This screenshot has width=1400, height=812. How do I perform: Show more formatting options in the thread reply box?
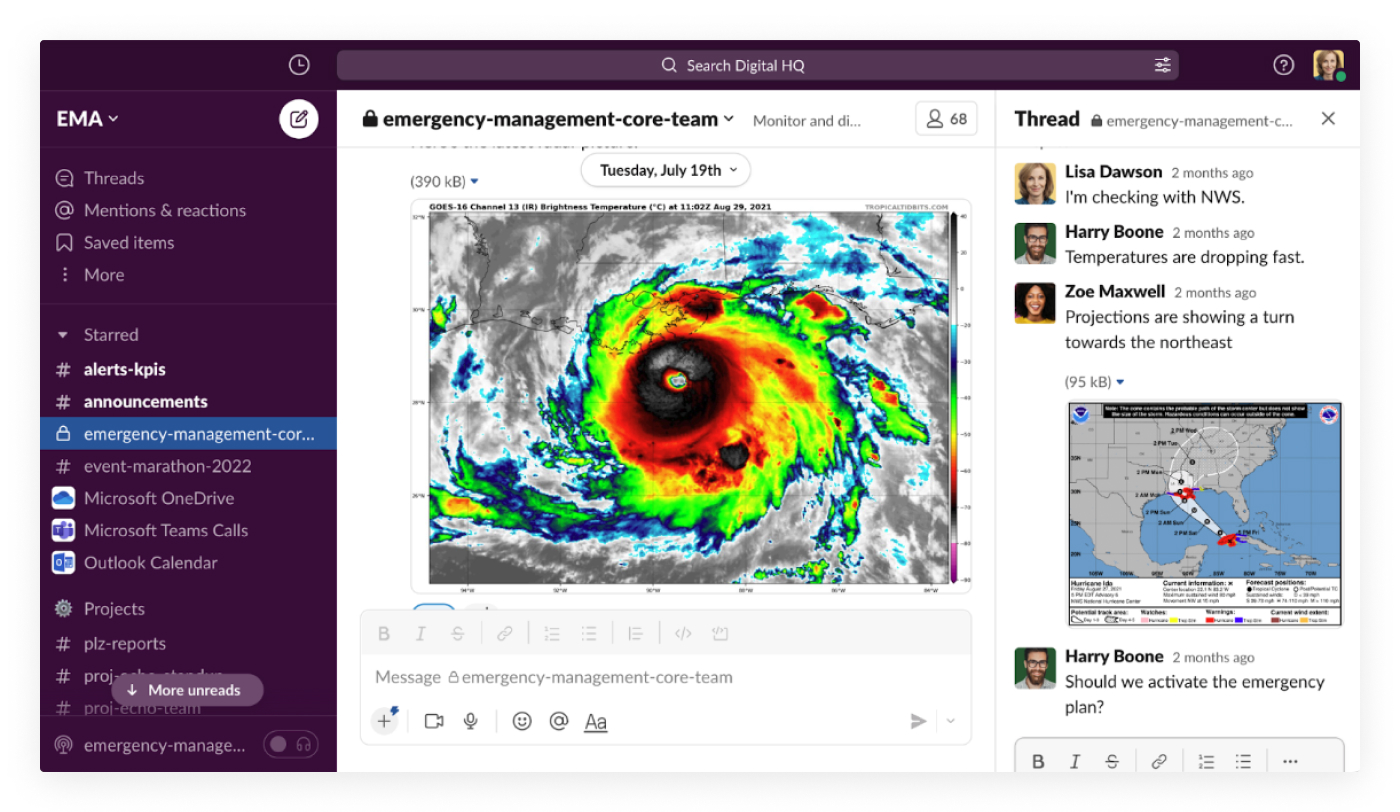[1290, 761]
